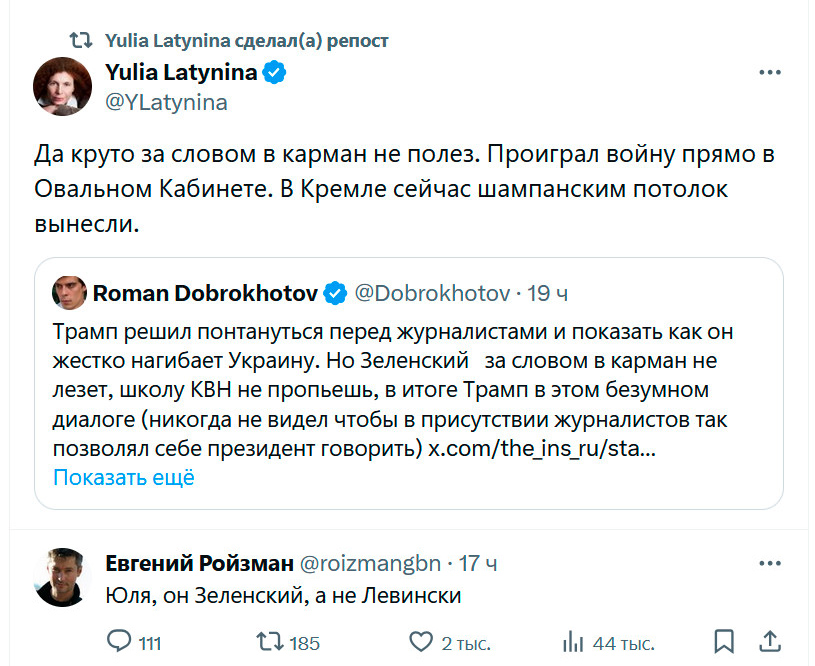The image size is (815, 666).
Task: Open the quoted post's 19 ч timestamp
Action: click(x=547, y=293)
